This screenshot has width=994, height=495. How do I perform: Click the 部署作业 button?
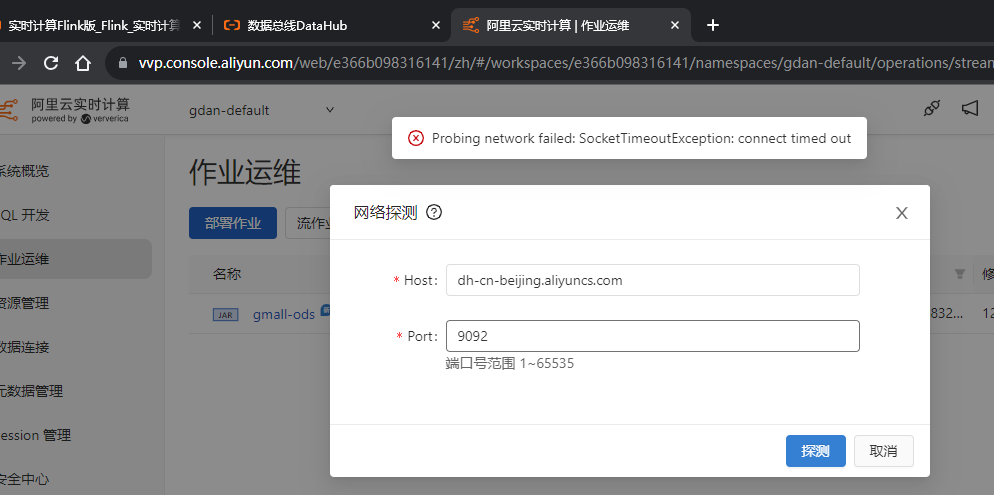tap(233, 223)
